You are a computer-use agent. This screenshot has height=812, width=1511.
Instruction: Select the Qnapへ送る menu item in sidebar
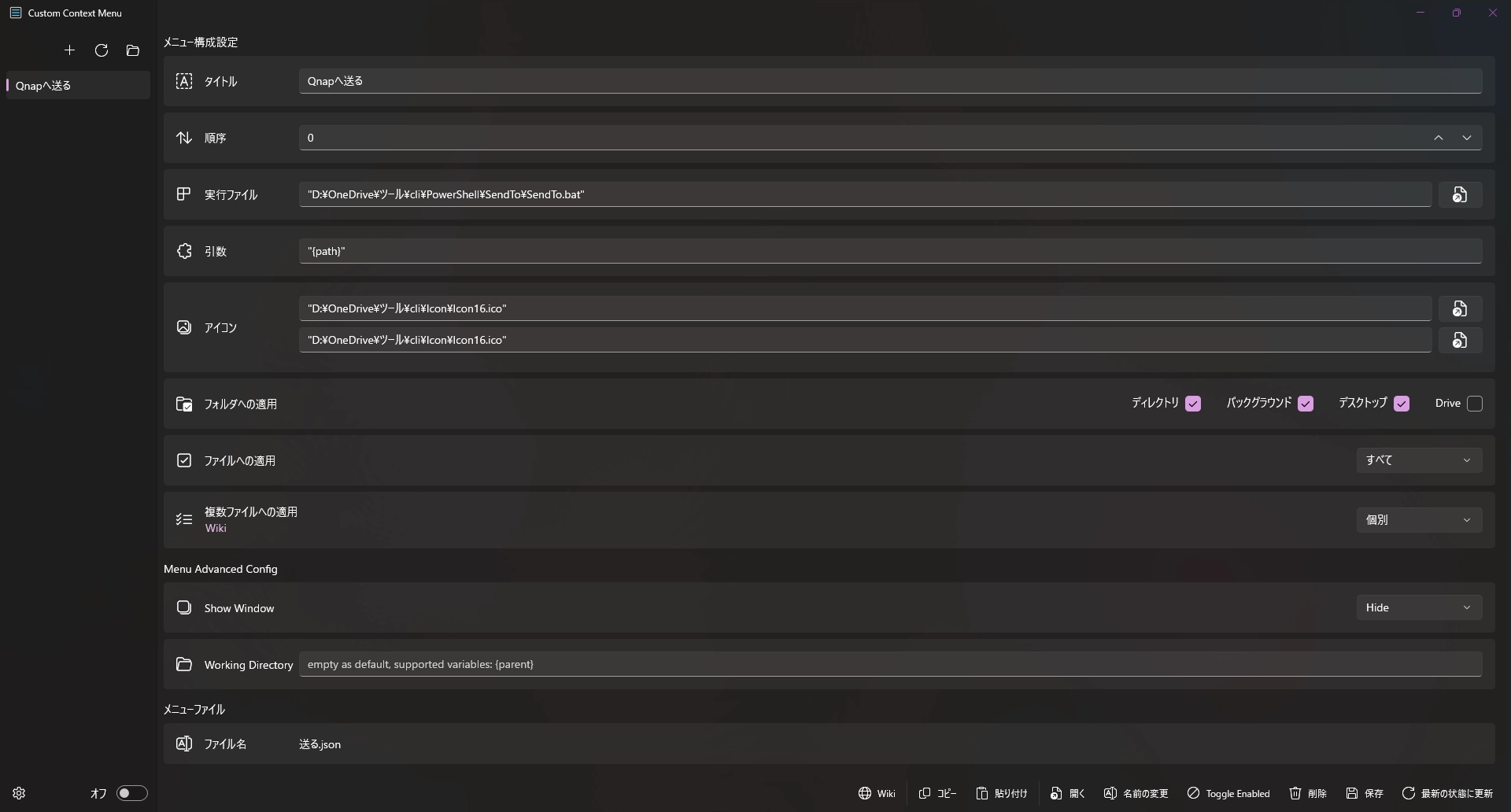click(x=77, y=85)
